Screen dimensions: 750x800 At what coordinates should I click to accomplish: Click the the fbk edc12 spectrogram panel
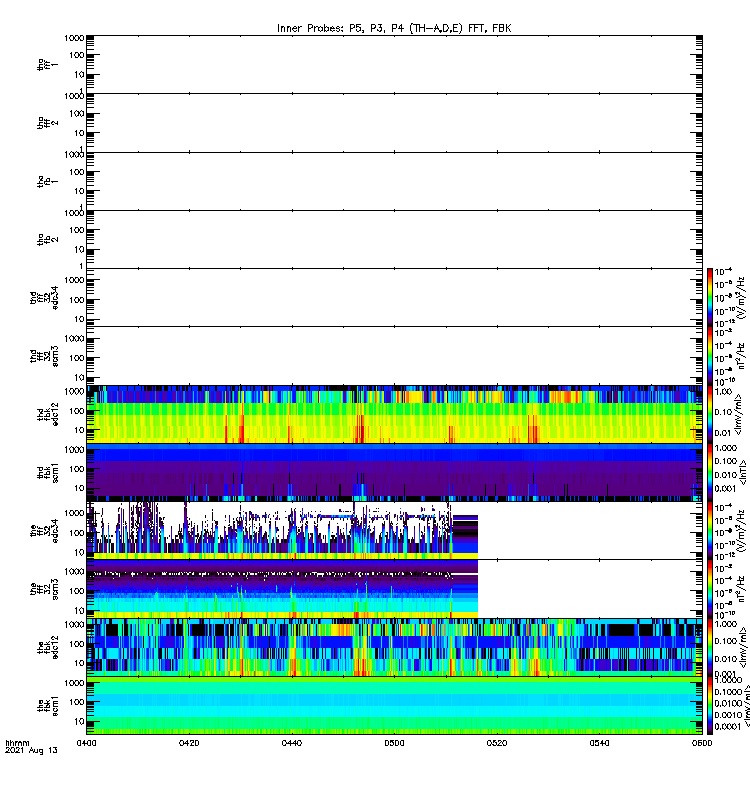tap(394, 647)
